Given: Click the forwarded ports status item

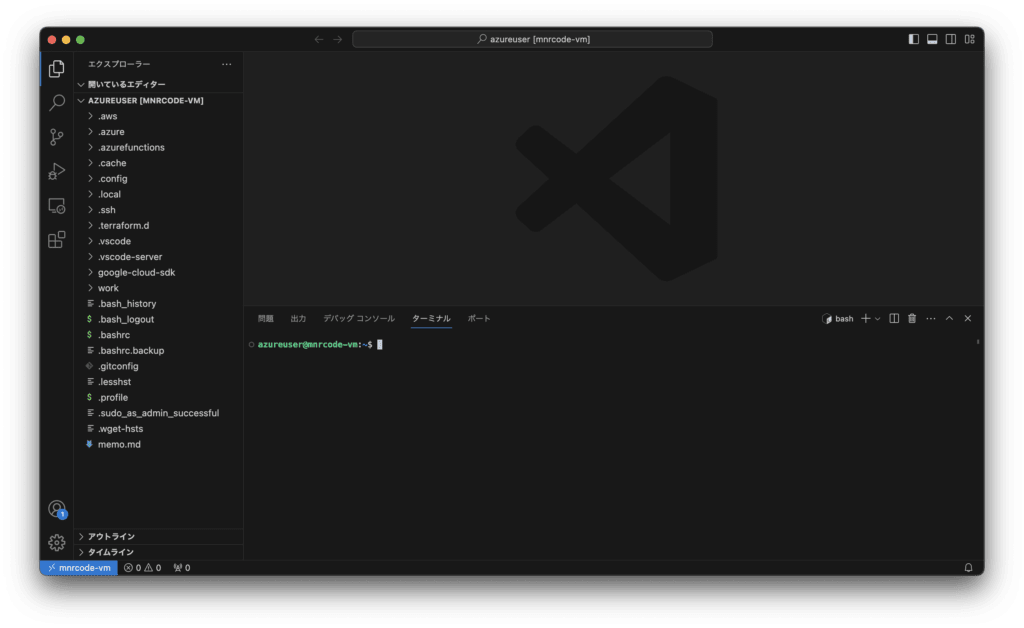Looking at the screenshot, I should [182, 568].
